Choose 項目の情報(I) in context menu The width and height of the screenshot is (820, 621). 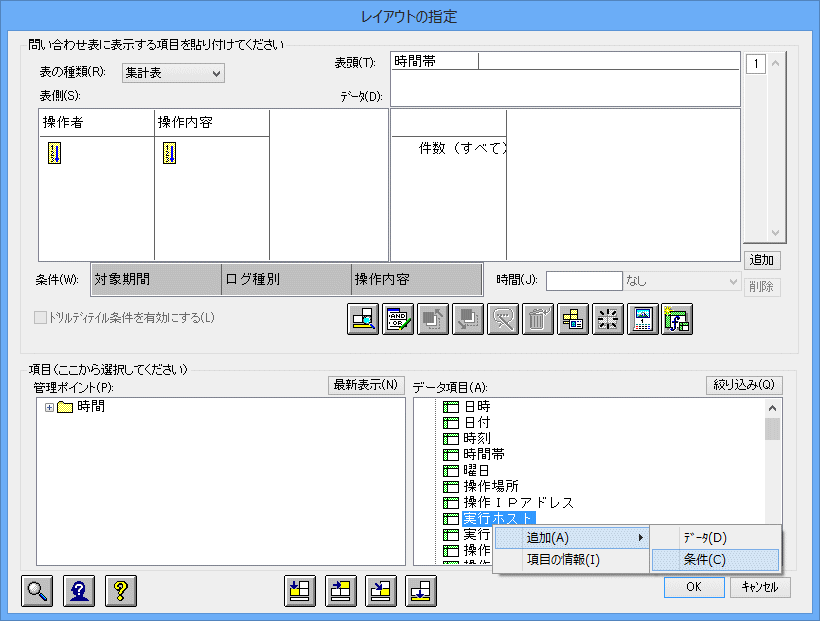click(x=563, y=560)
